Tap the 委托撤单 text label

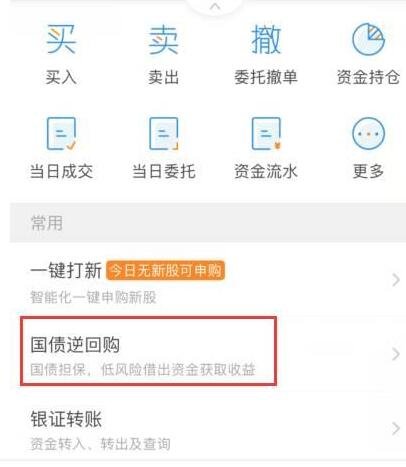(x=266, y=77)
